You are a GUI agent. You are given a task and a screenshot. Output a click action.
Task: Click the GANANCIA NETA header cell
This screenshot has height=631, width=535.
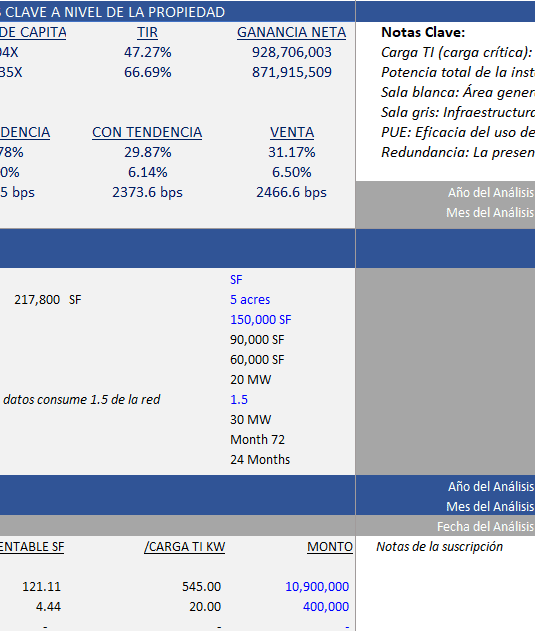coord(291,32)
